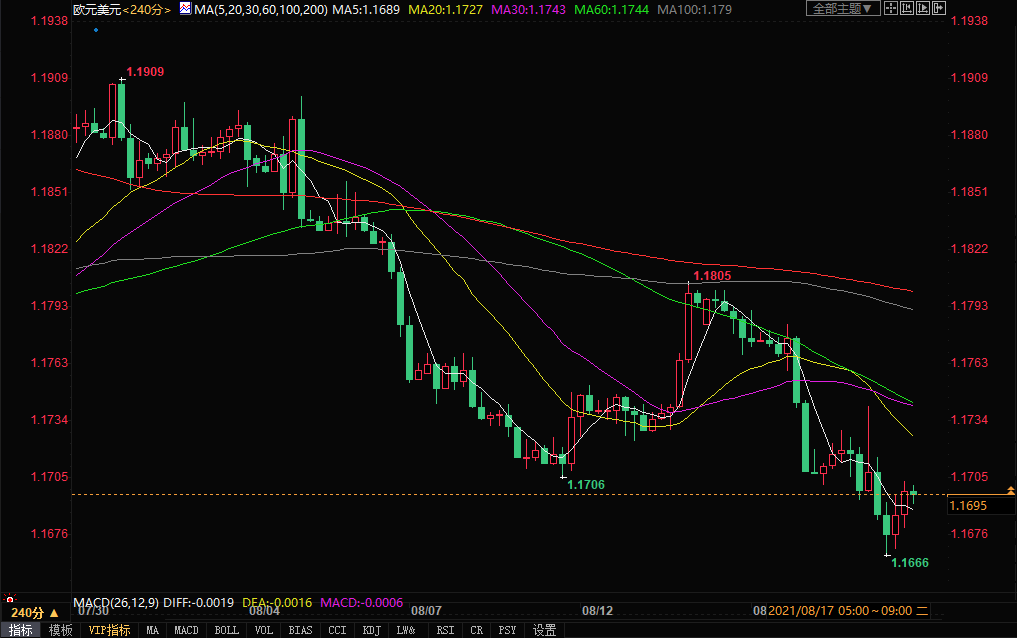Open the <240分> timeframe selector in the title

click(x=143, y=8)
